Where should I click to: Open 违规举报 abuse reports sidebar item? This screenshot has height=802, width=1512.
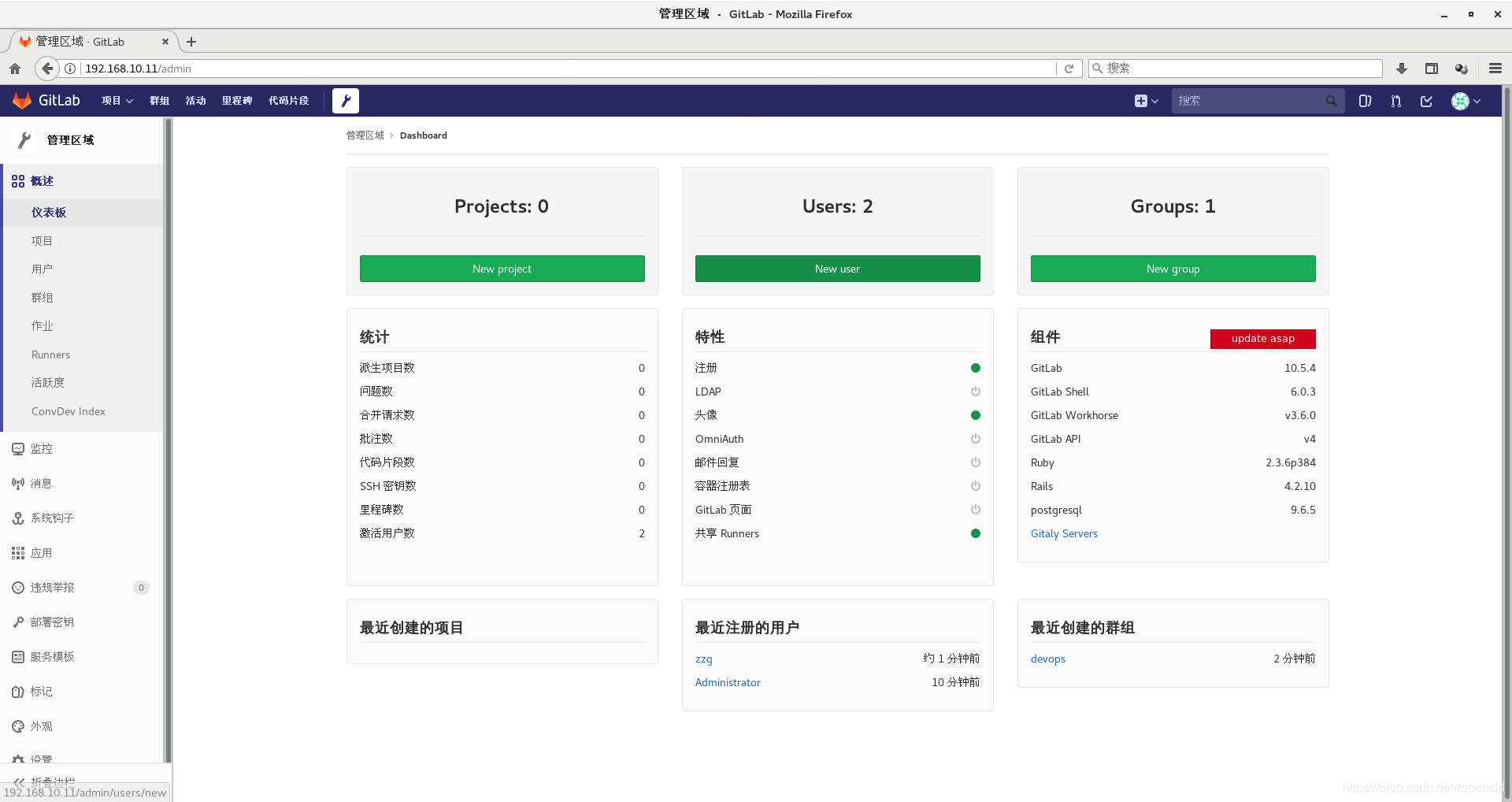pos(82,588)
